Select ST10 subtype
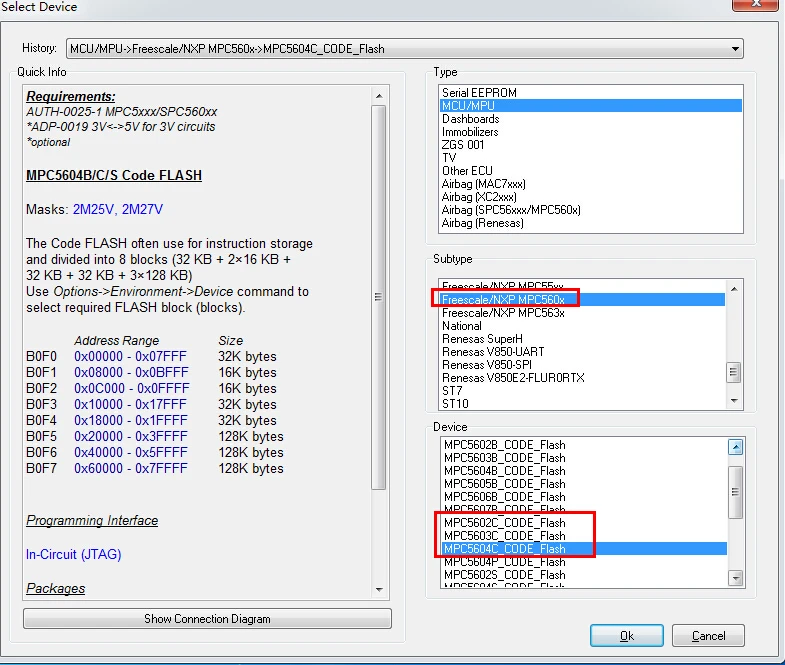The height and width of the screenshot is (665, 785). coord(582,404)
